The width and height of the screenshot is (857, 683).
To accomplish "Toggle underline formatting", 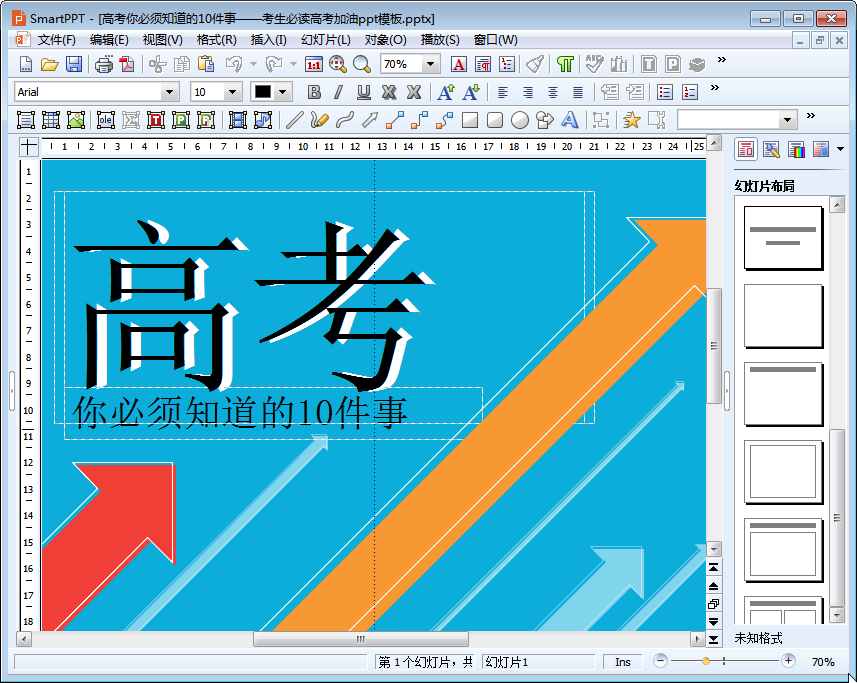I will [364, 91].
